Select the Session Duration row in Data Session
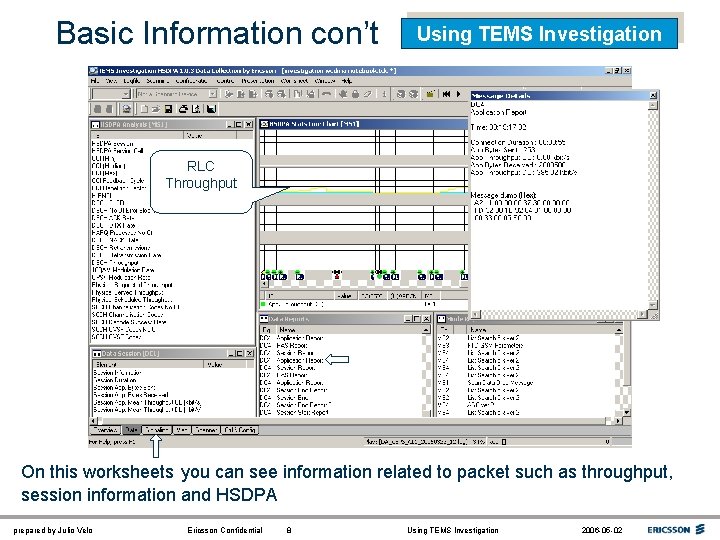This screenshot has height=540, width=720. [x=115, y=380]
